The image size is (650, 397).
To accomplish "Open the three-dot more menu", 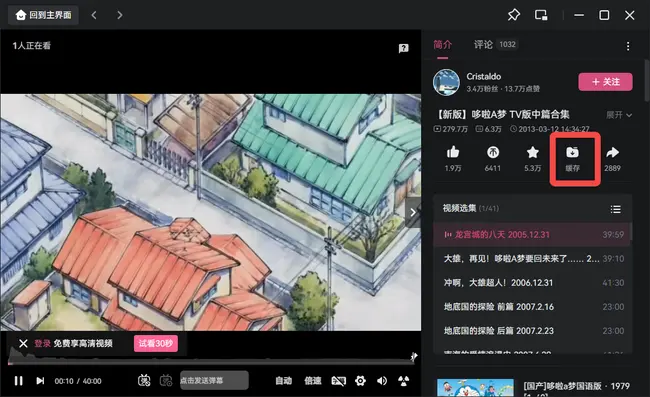I will (x=628, y=46).
